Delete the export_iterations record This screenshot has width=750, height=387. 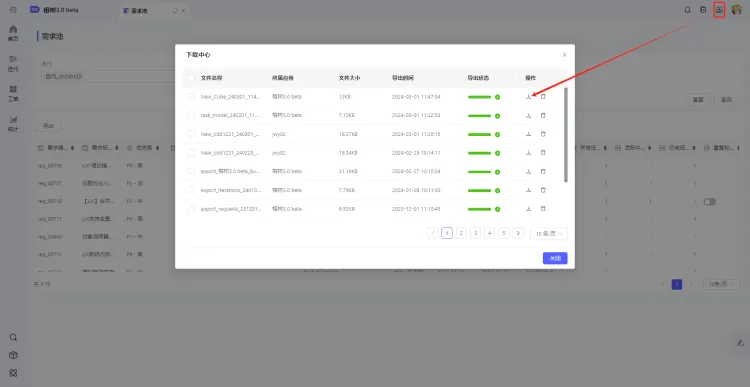543,190
